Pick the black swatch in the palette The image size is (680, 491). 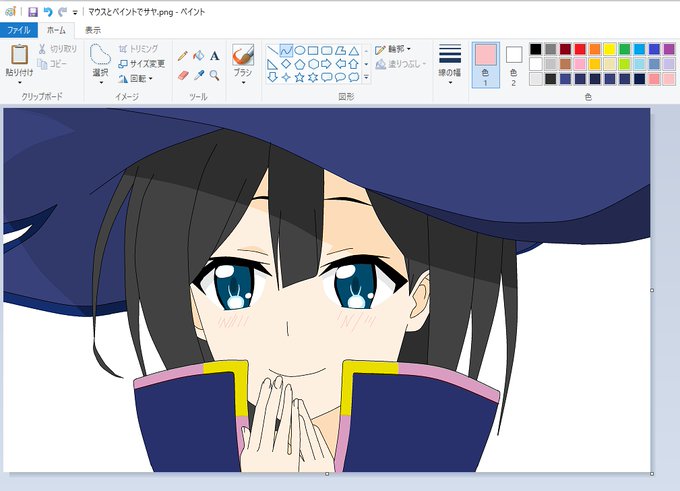point(536,49)
